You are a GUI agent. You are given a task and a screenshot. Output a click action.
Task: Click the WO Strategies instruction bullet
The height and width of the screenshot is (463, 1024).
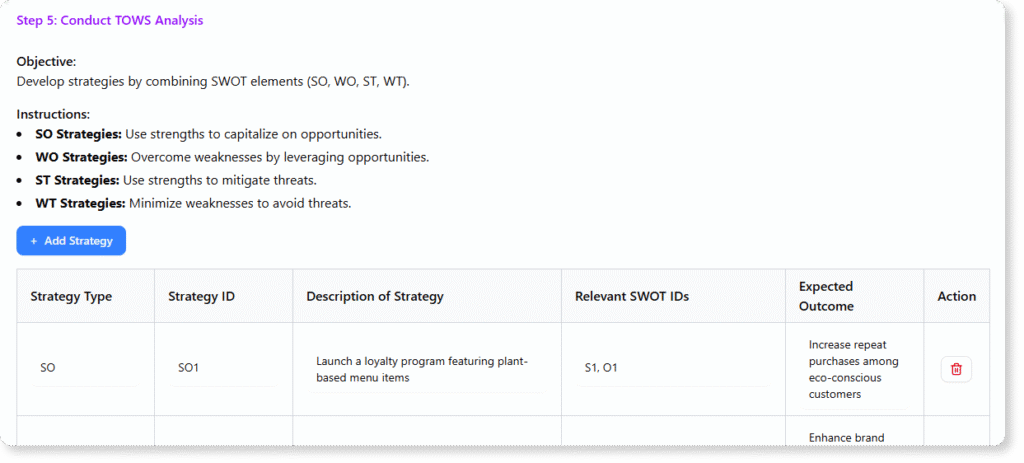tap(232, 157)
